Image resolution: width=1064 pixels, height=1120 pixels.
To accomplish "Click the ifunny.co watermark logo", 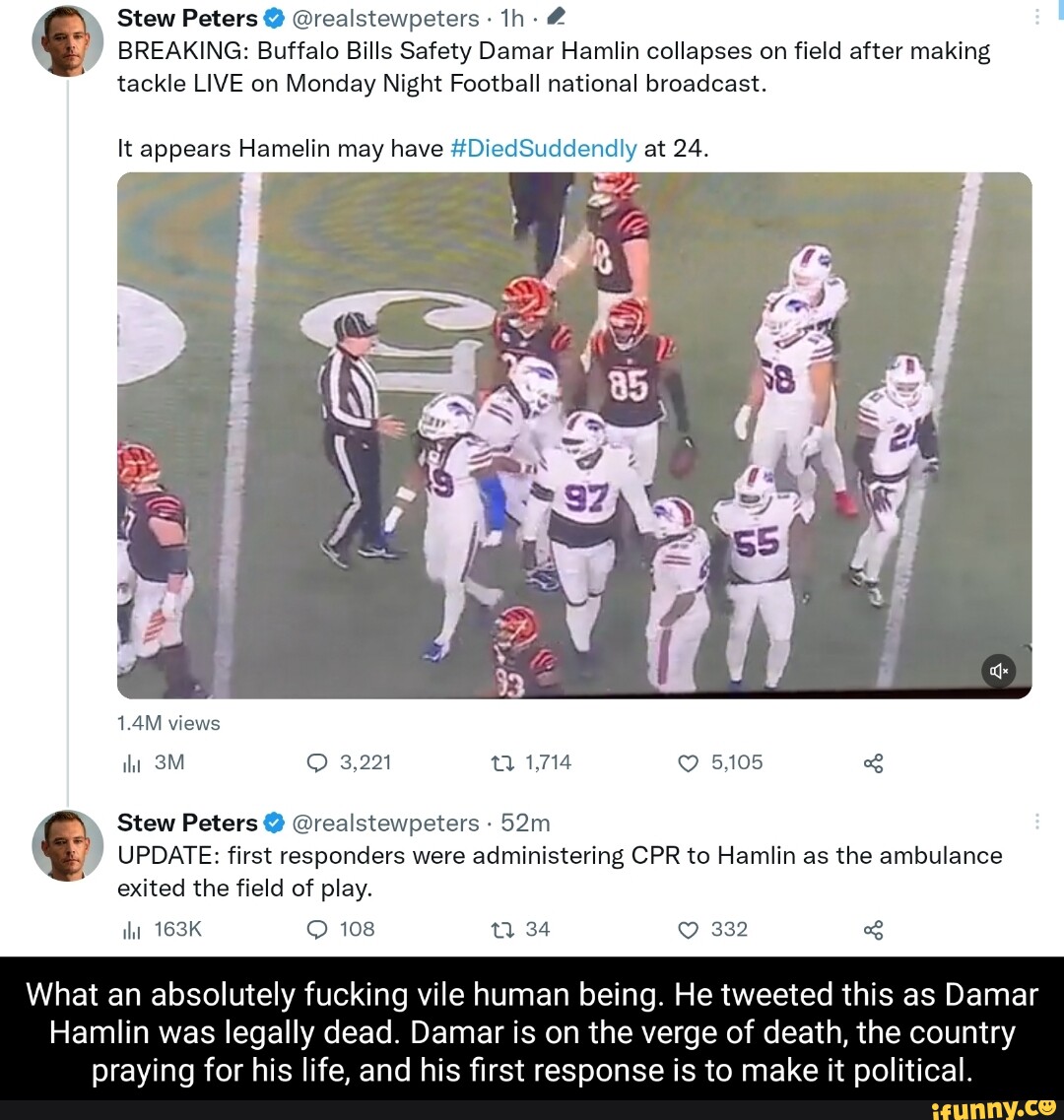I will coord(994,1105).
